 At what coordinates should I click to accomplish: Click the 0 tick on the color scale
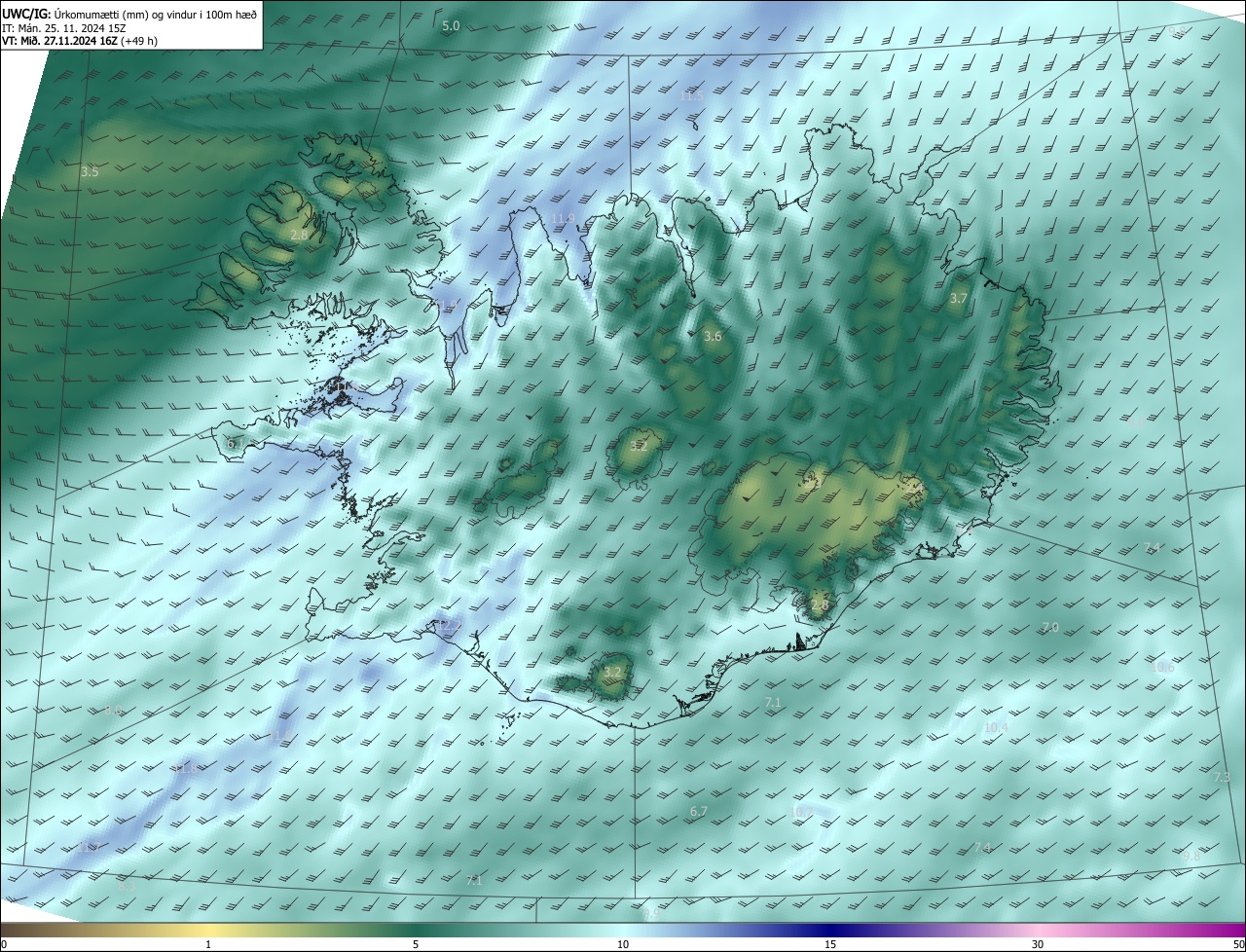(4, 944)
